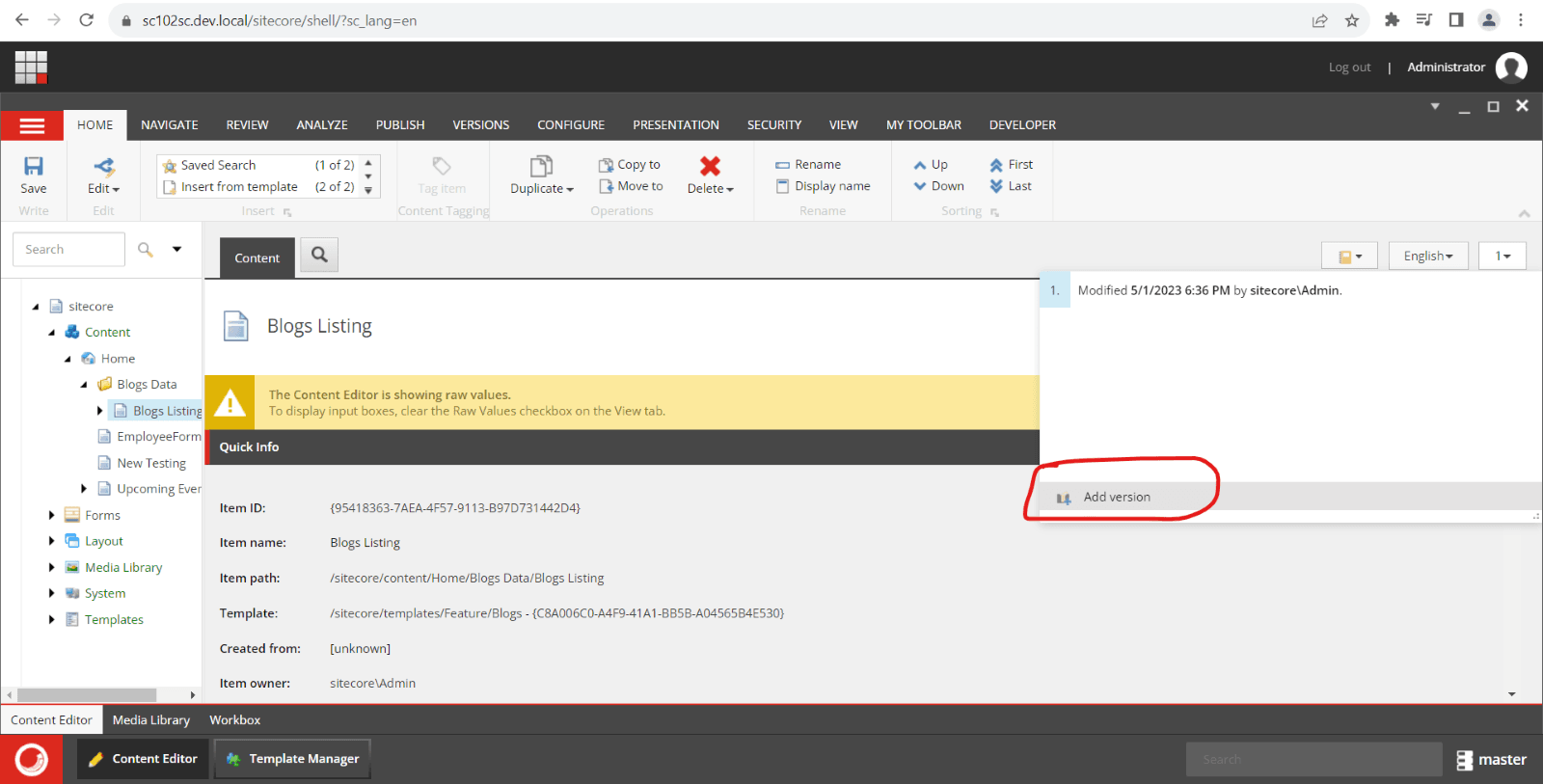Open the NAVIGATE ribbon tab
Screen dimensions: 1543x784
(x=170, y=125)
